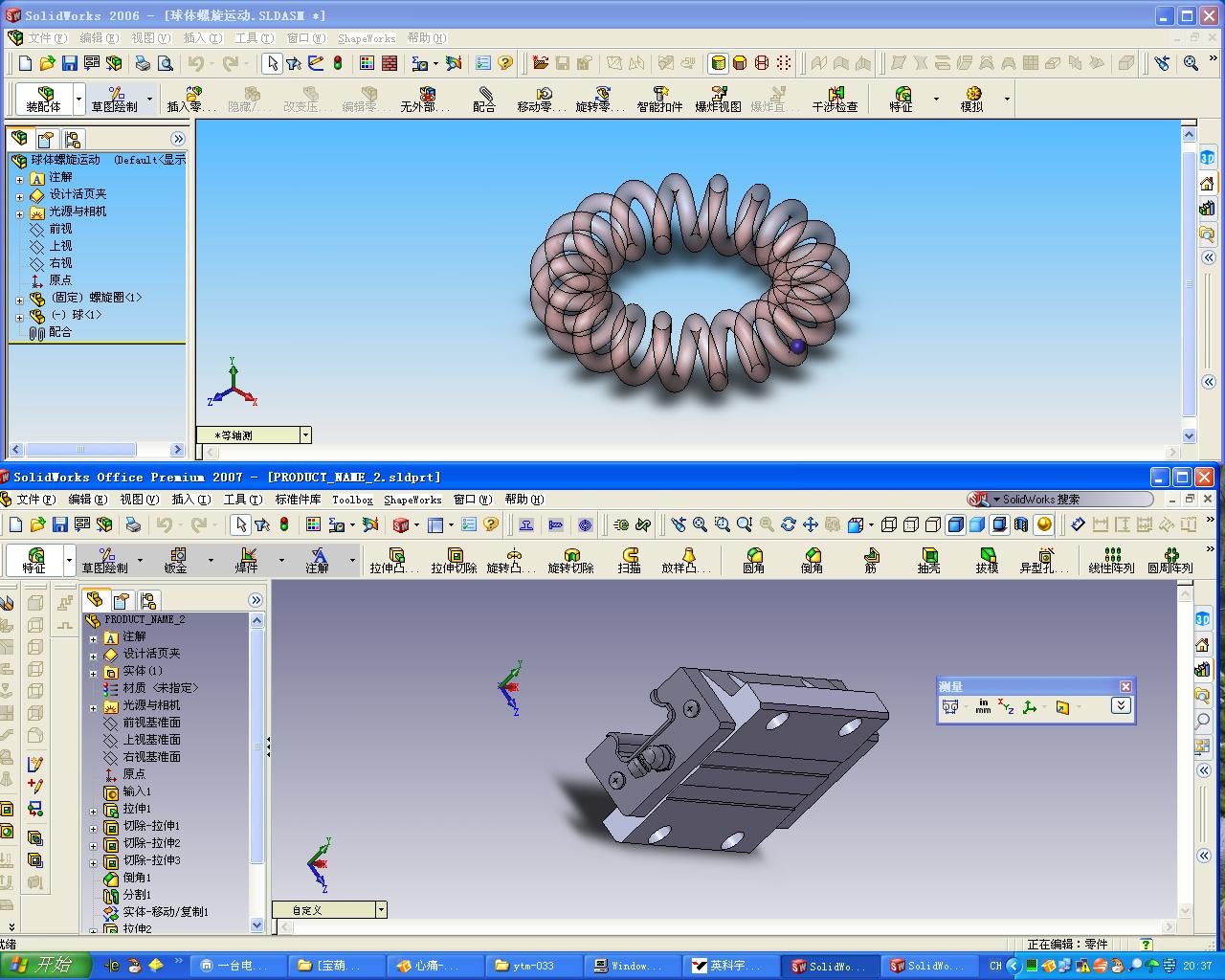
Task: Expand the 测量 dialog with the chevron button
Action: (1121, 705)
